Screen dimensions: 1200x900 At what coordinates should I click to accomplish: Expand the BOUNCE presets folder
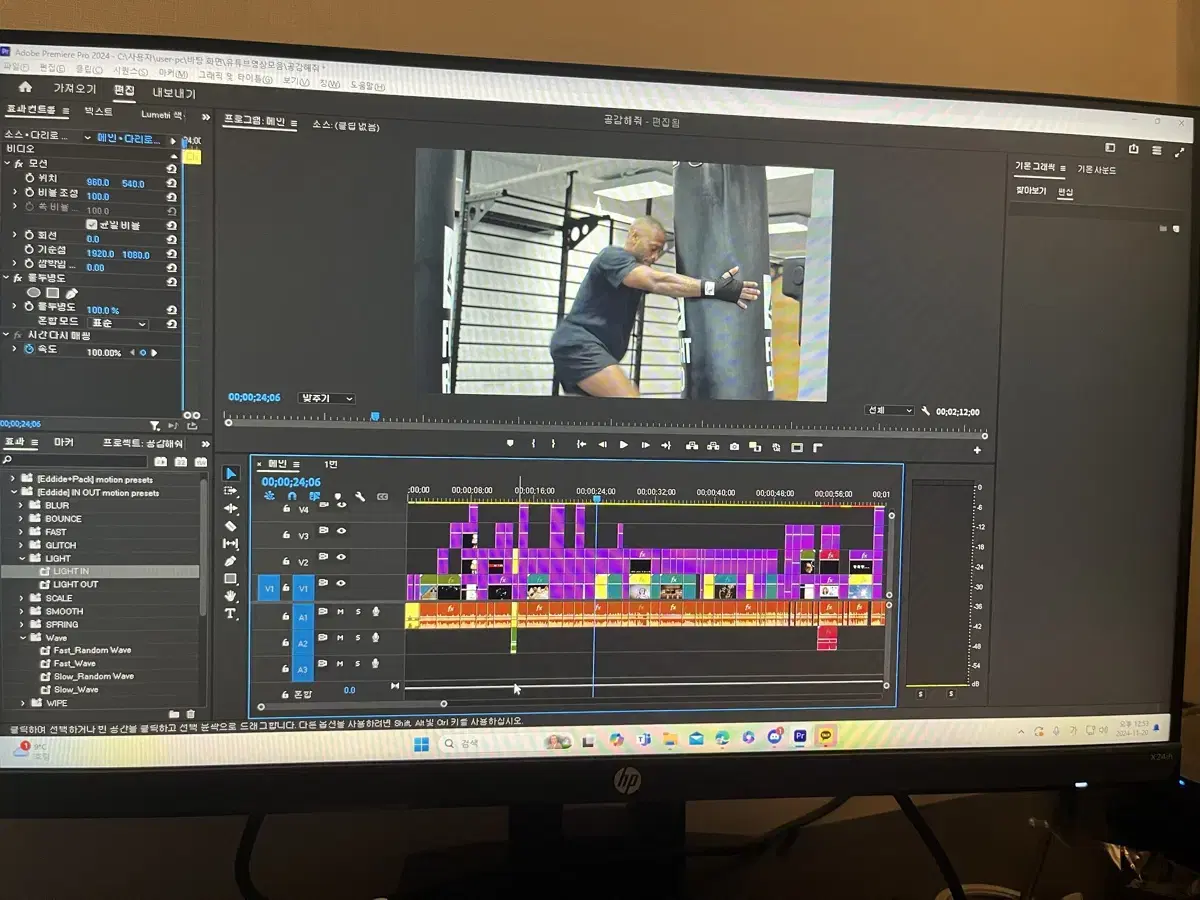[x=21, y=518]
